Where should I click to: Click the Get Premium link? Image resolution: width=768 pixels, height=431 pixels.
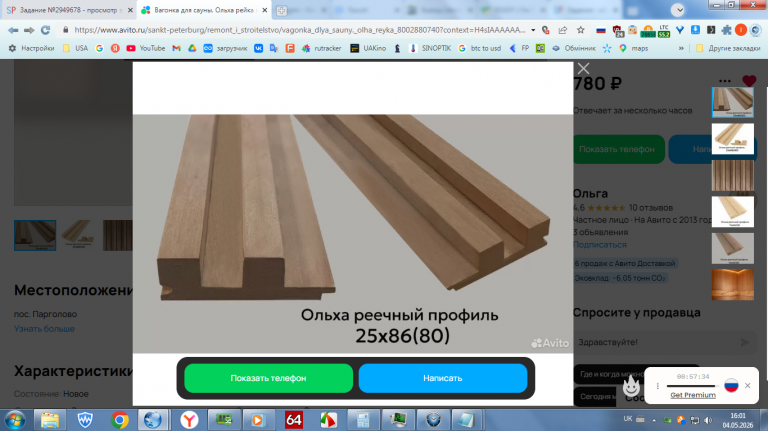(693, 395)
